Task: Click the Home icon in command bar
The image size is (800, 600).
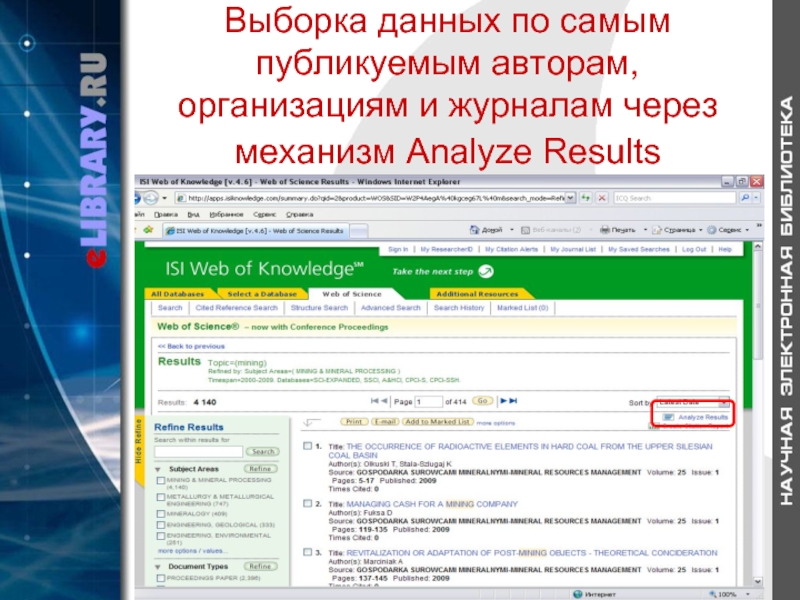Action: (474, 230)
